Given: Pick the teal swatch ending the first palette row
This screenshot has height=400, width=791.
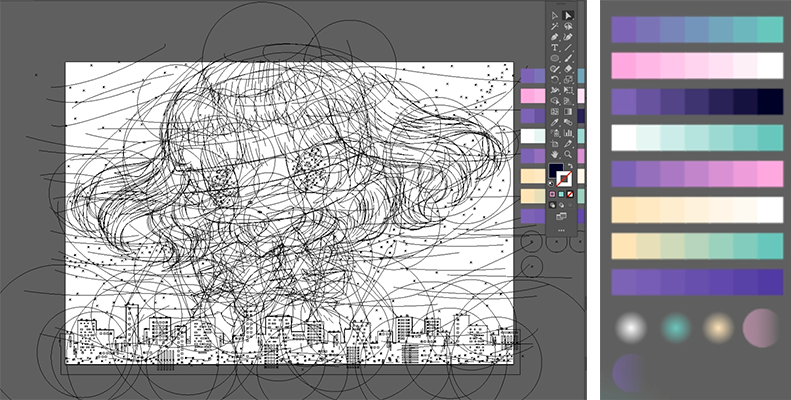Looking at the screenshot, I should (770, 29).
